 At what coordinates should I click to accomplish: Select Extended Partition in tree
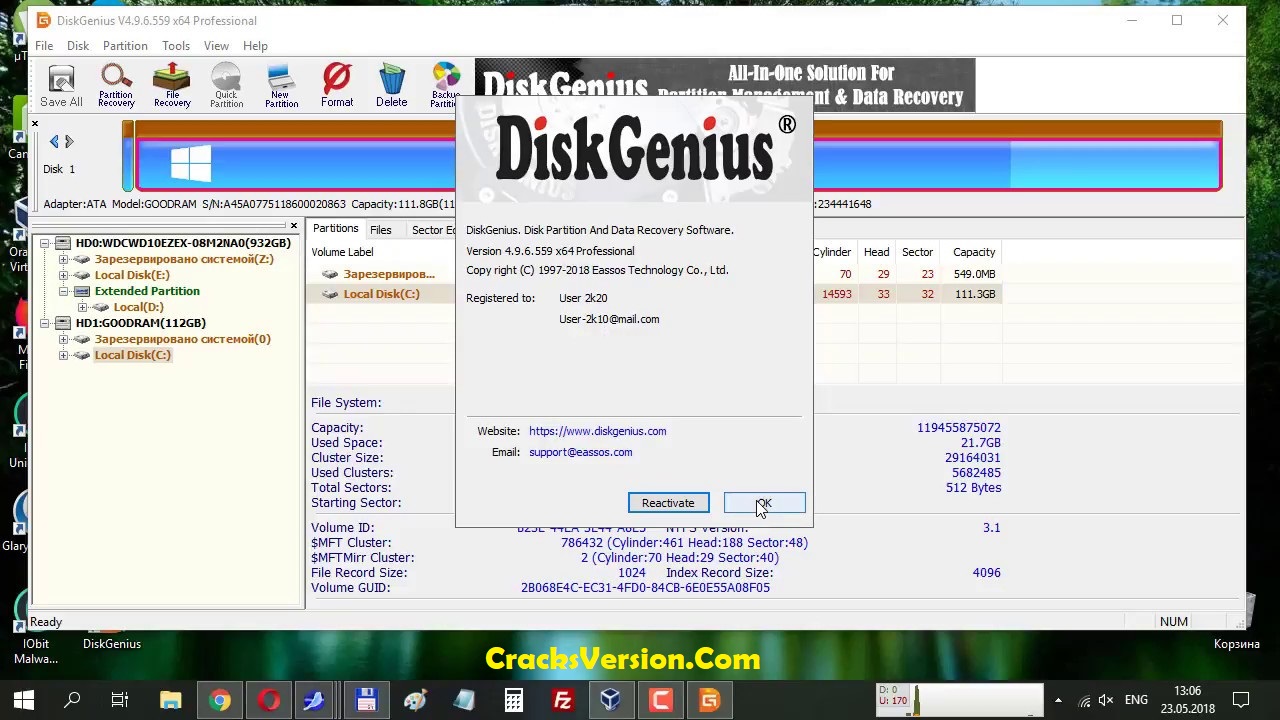pyautogui.click(x=147, y=291)
